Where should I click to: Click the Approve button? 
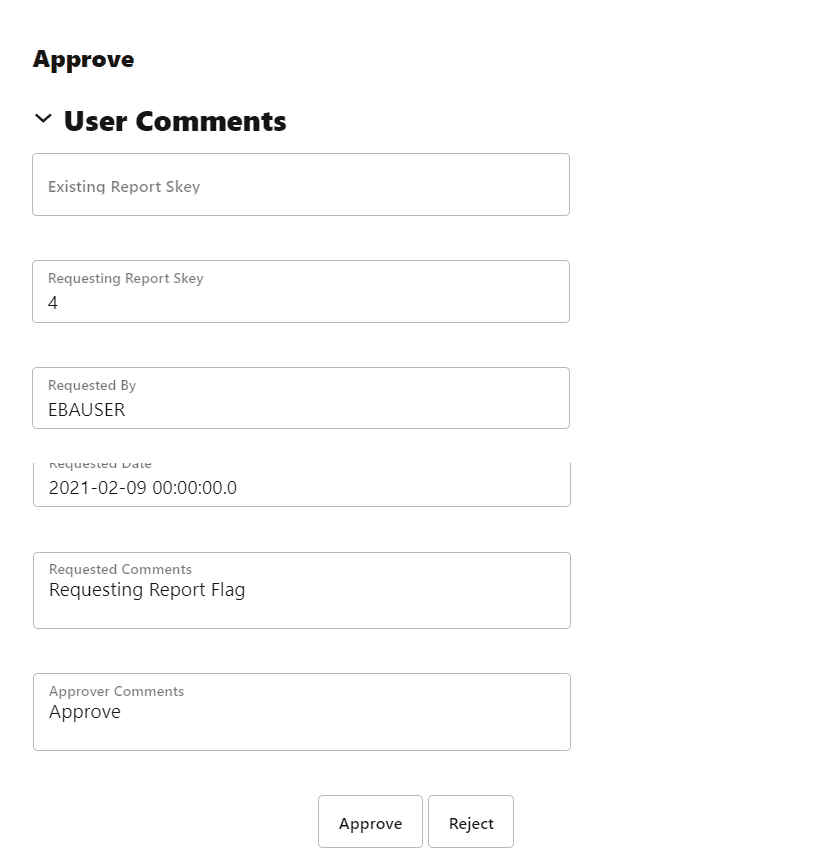tap(370, 822)
